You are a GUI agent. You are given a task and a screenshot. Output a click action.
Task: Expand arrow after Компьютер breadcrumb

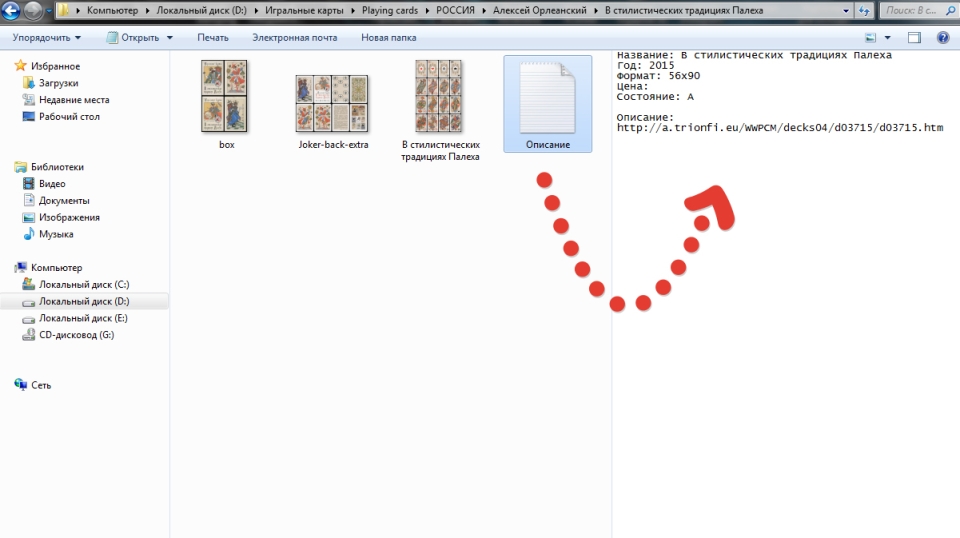pyautogui.click(x=148, y=10)
